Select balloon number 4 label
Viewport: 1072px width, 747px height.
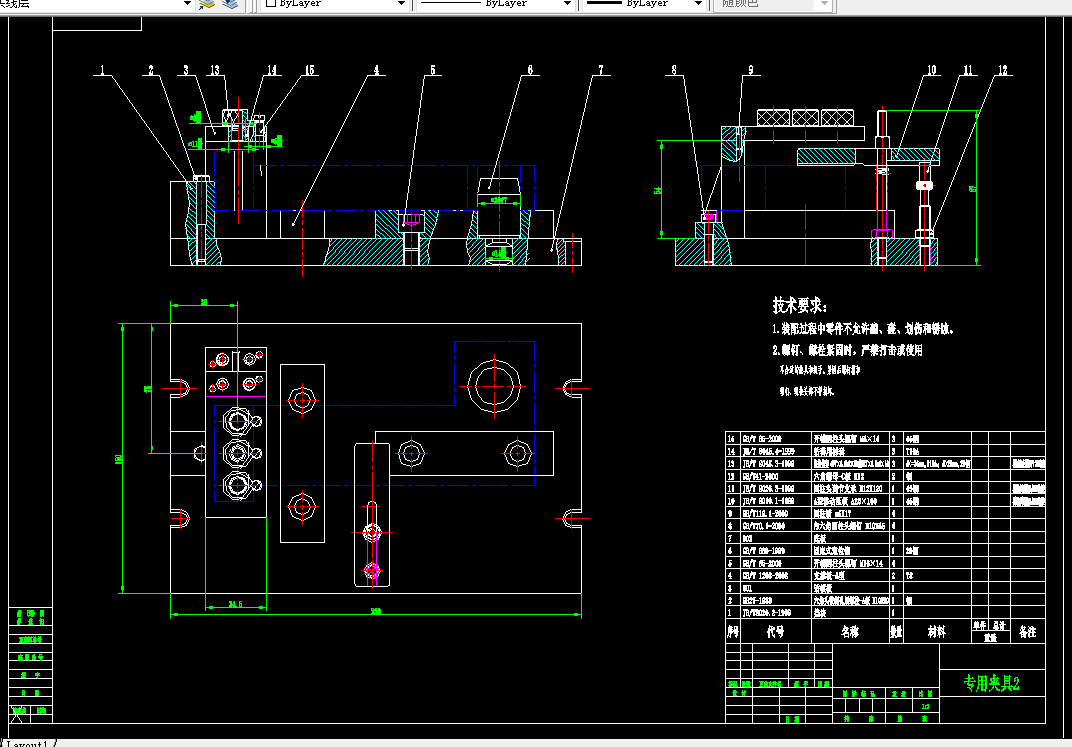376,70
